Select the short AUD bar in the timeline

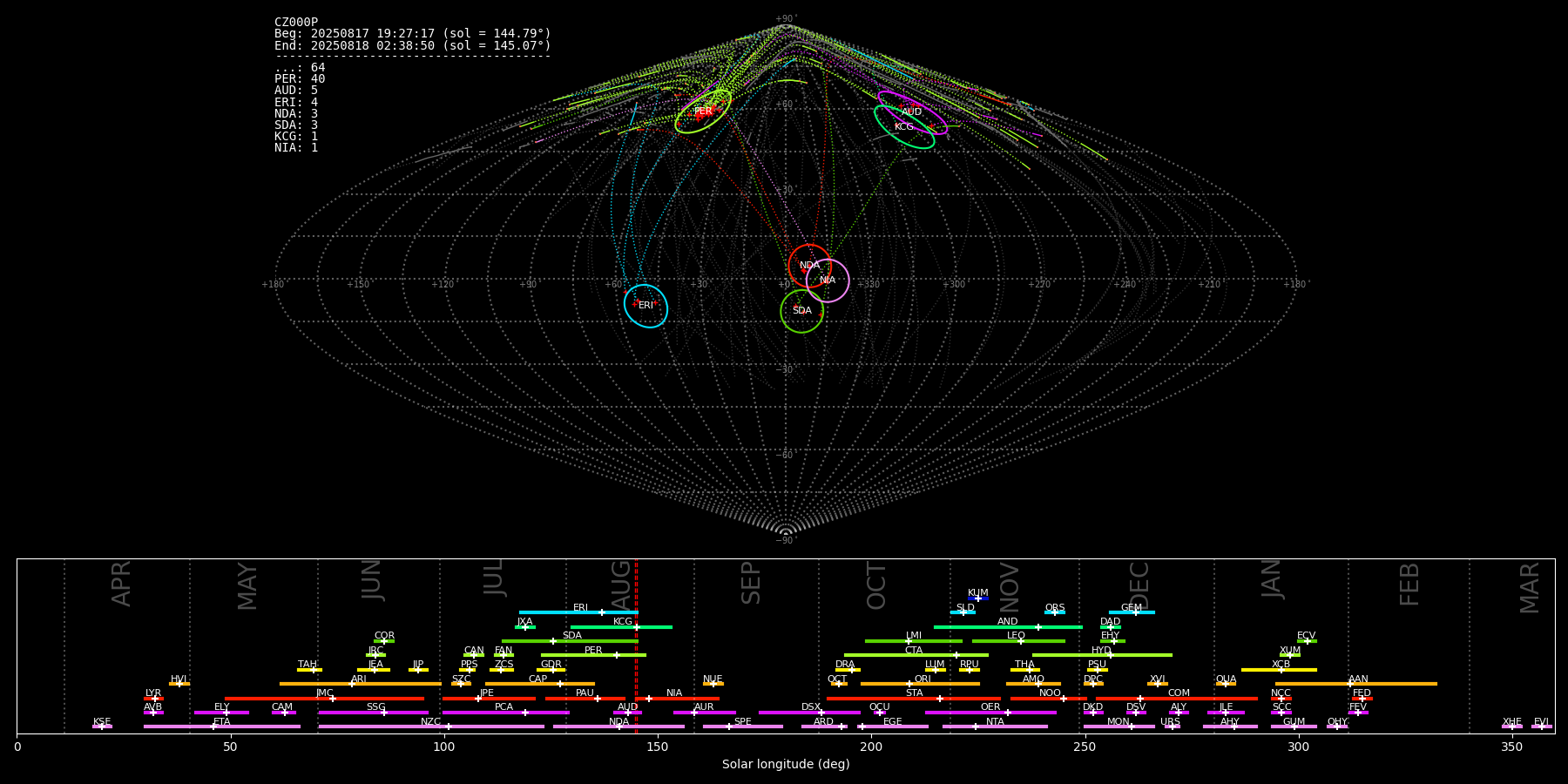627,713
